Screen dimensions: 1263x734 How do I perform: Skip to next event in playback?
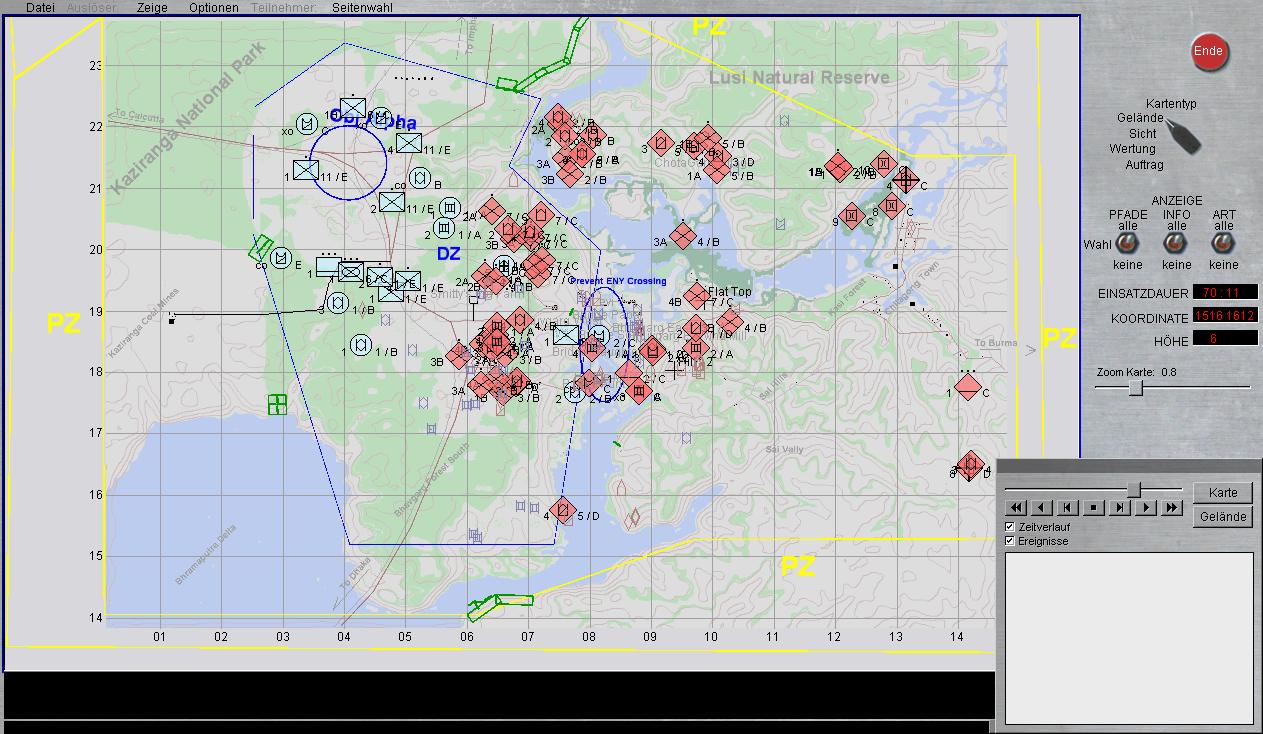[x=1119, y=508]
